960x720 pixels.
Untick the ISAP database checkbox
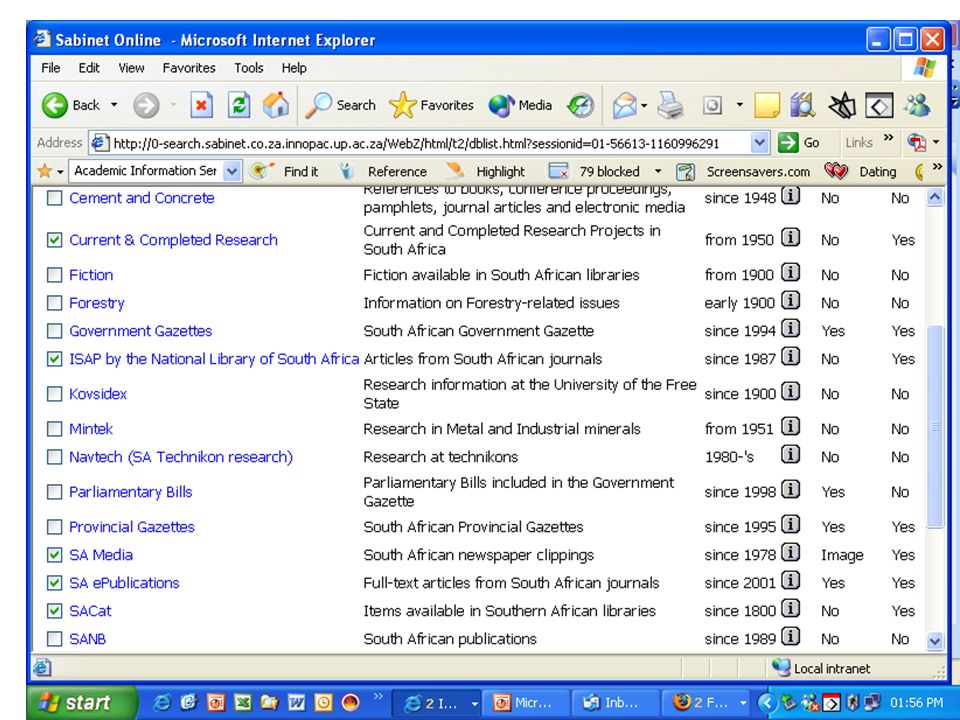[x=54, y=359]
